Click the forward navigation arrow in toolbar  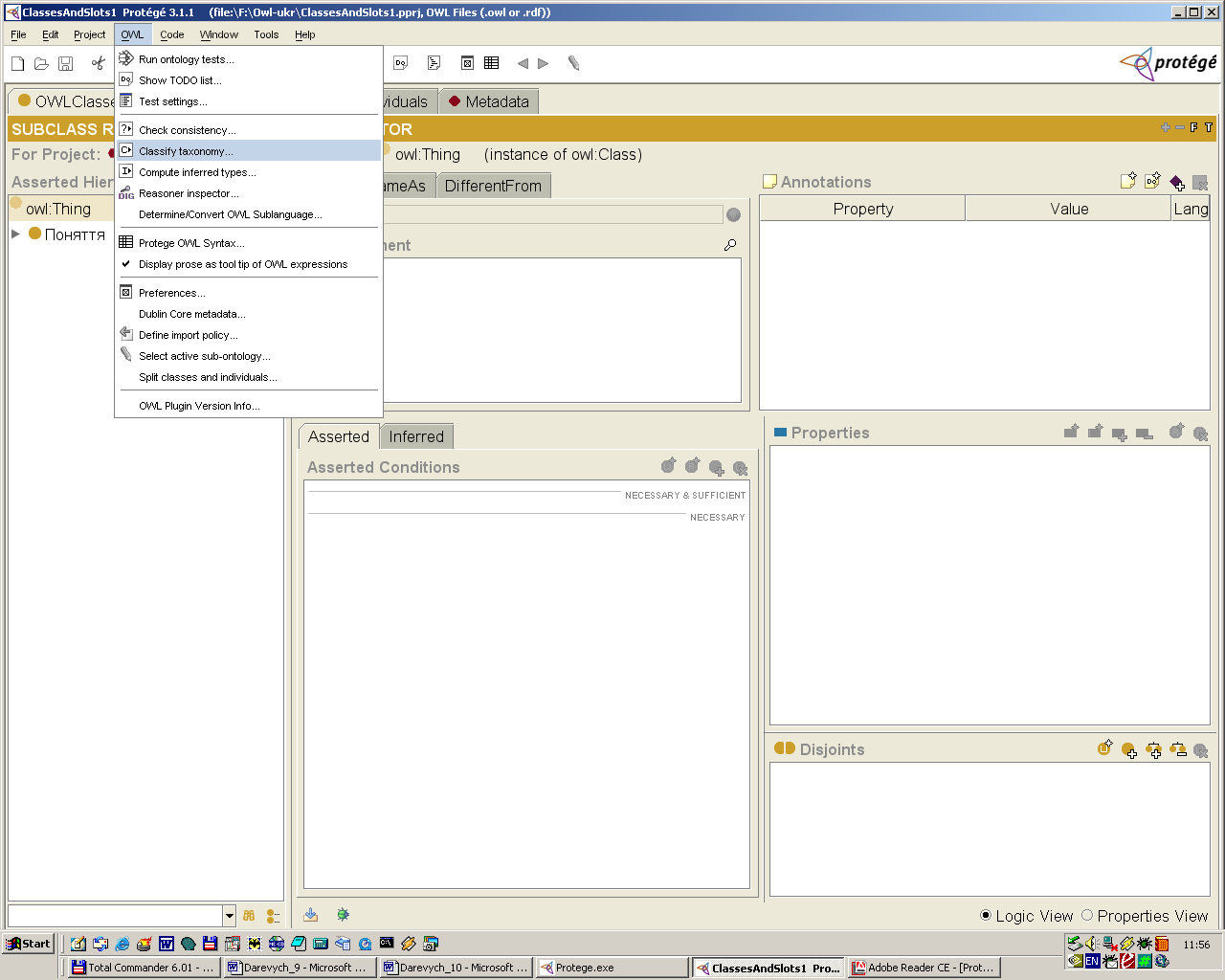543,63
